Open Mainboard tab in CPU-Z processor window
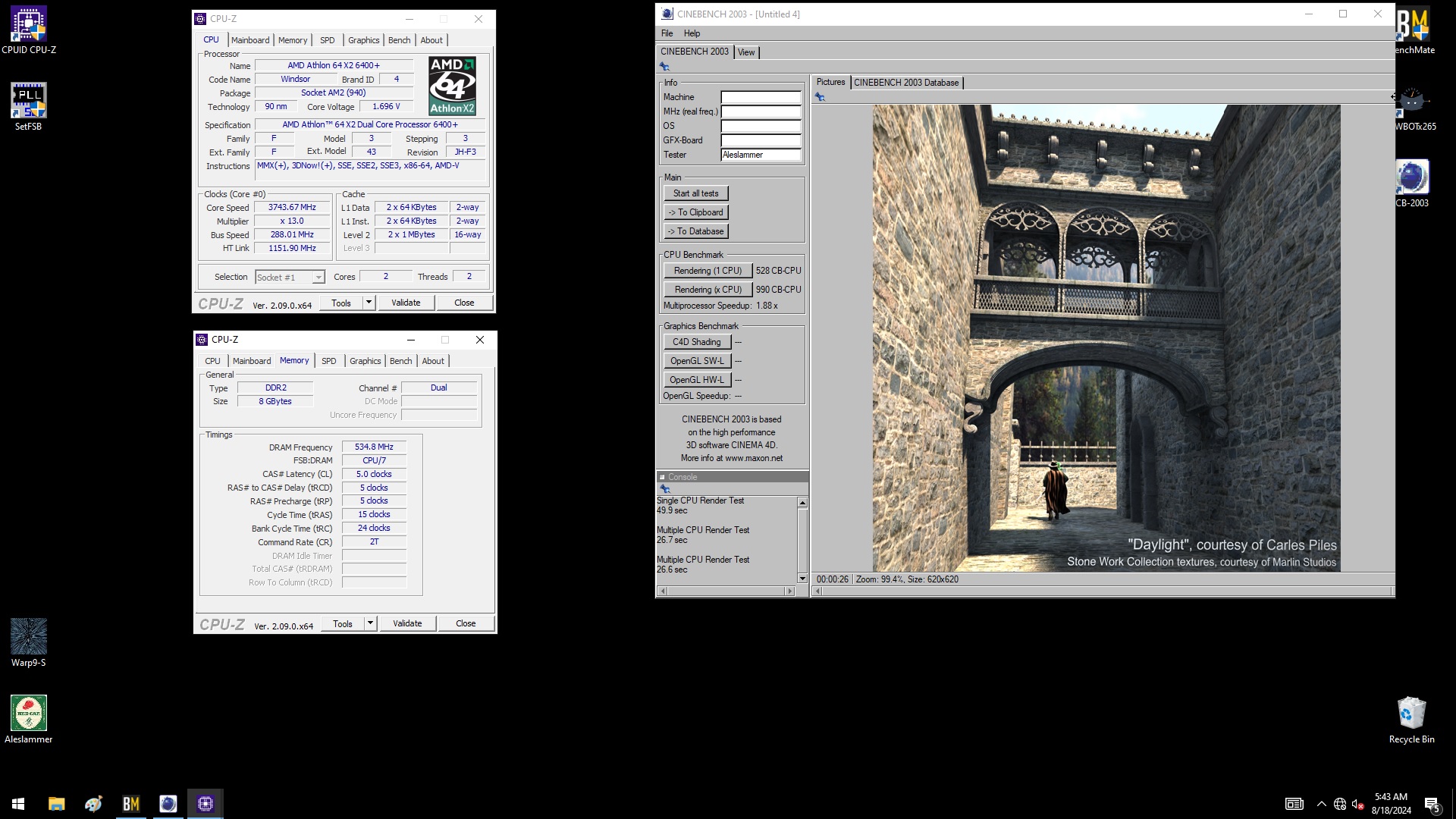Screen dimensions: 1456x819 click(x=250, y=40)
